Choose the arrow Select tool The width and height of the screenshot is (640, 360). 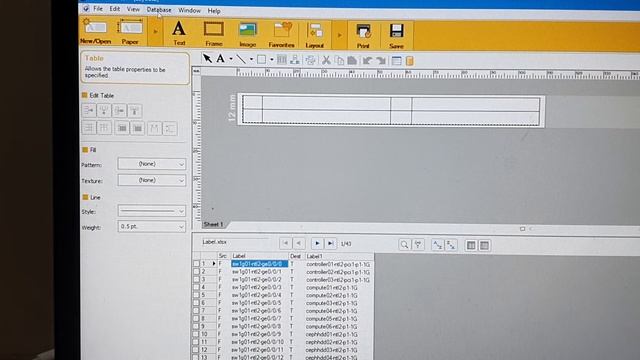coord(207,58)
